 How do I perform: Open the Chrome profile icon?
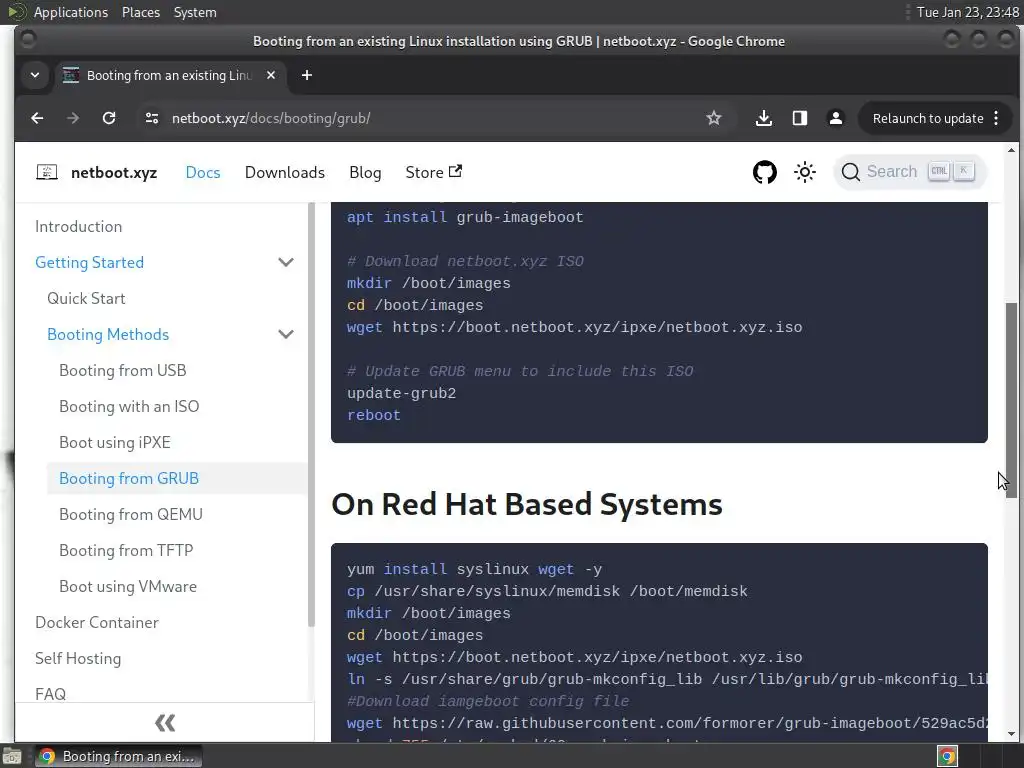pyautogui.click(x=835, y=118)
